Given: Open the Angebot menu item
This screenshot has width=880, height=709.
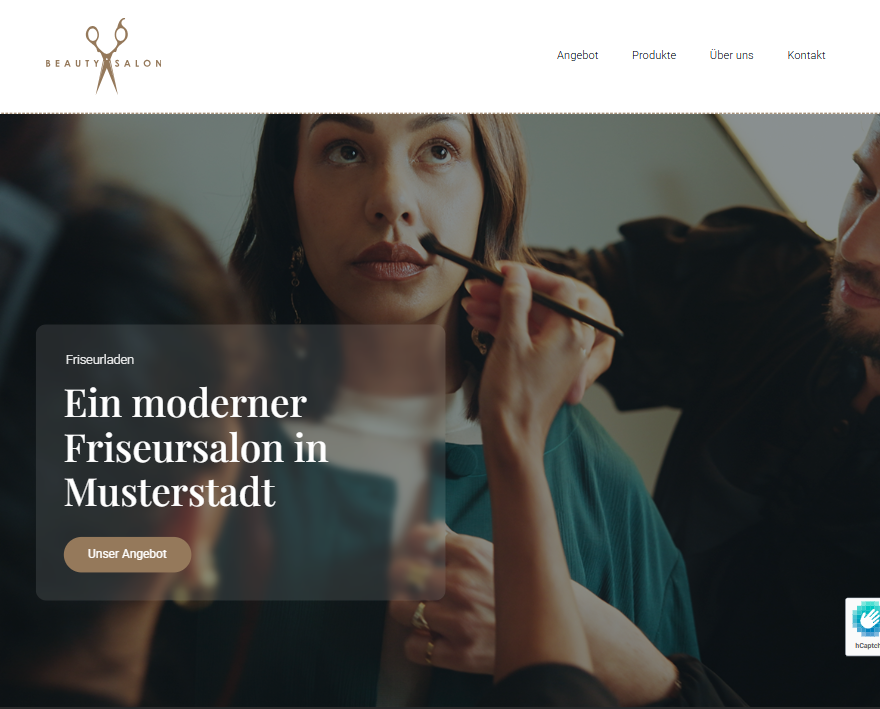Looking at the screenshot, I should click(578, 55).
